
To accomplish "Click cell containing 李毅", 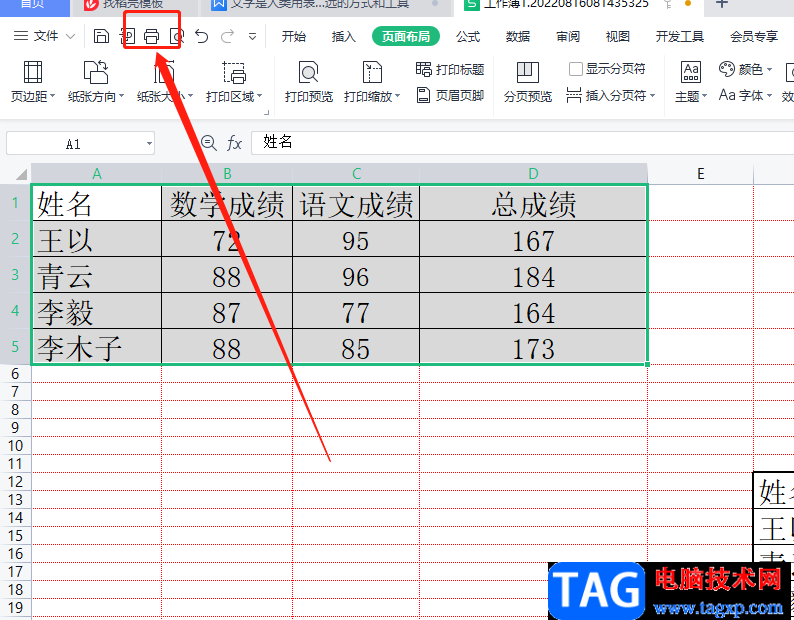I will [97, 311].
